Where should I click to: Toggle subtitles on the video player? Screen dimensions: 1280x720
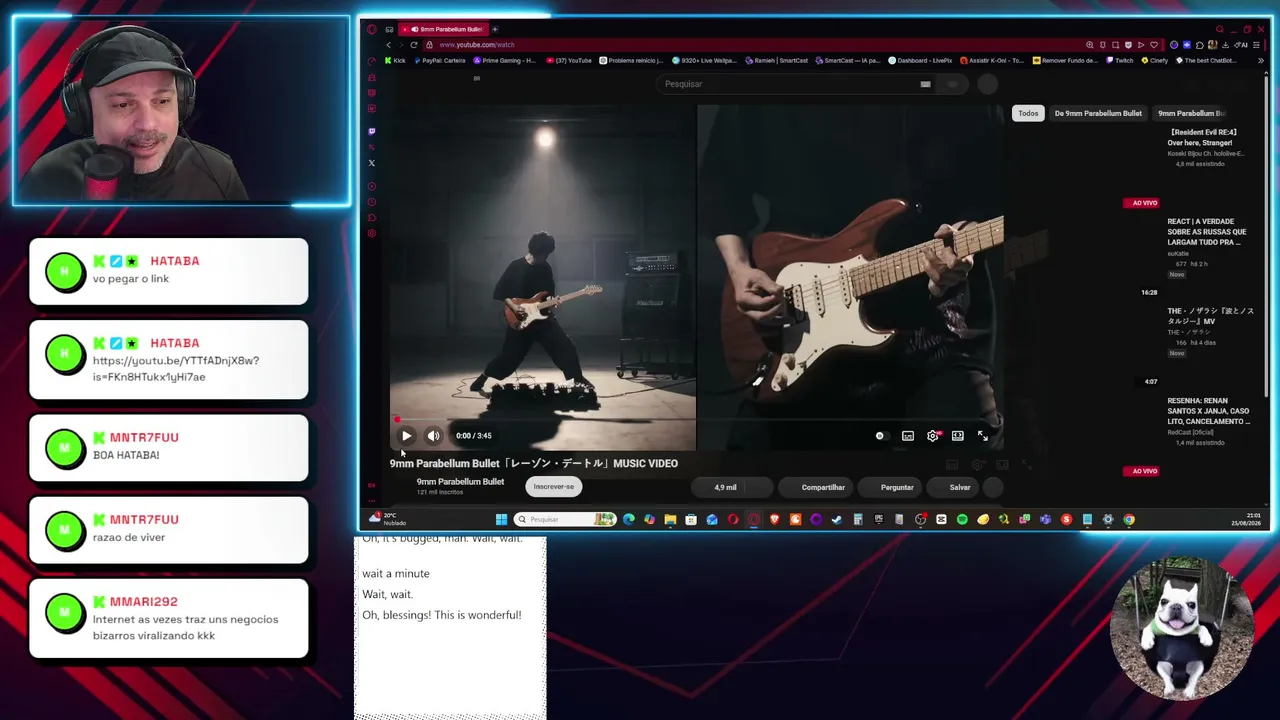[x=908, y=436]
